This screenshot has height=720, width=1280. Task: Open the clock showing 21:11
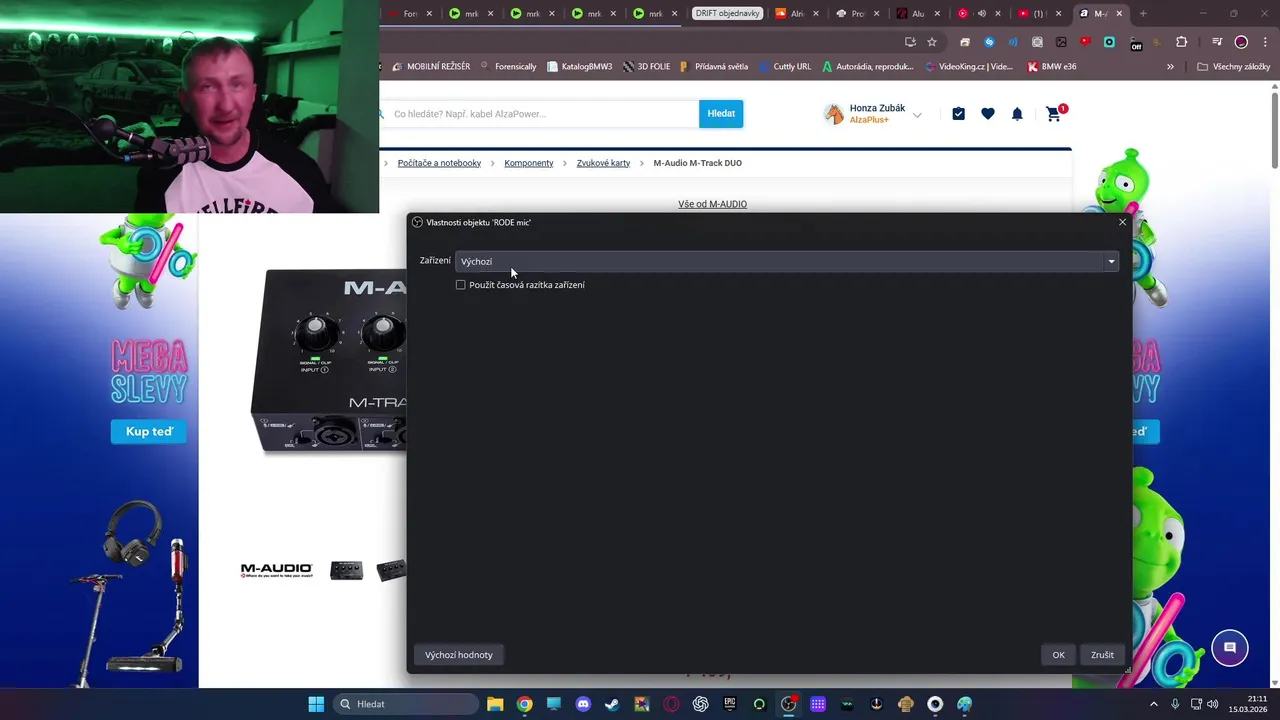point(1248,704)
